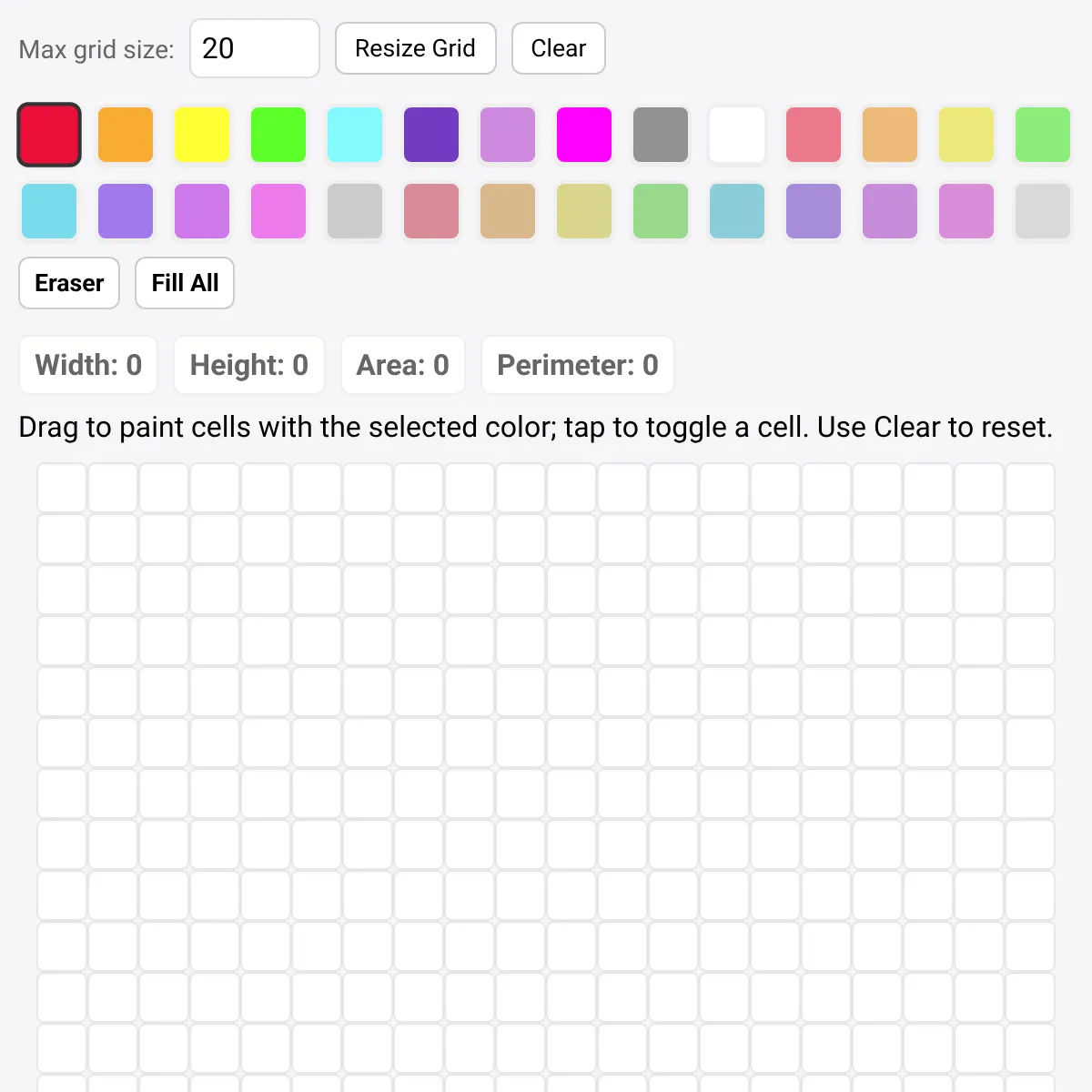Pick the dark gray swatch

click(661, 135)
